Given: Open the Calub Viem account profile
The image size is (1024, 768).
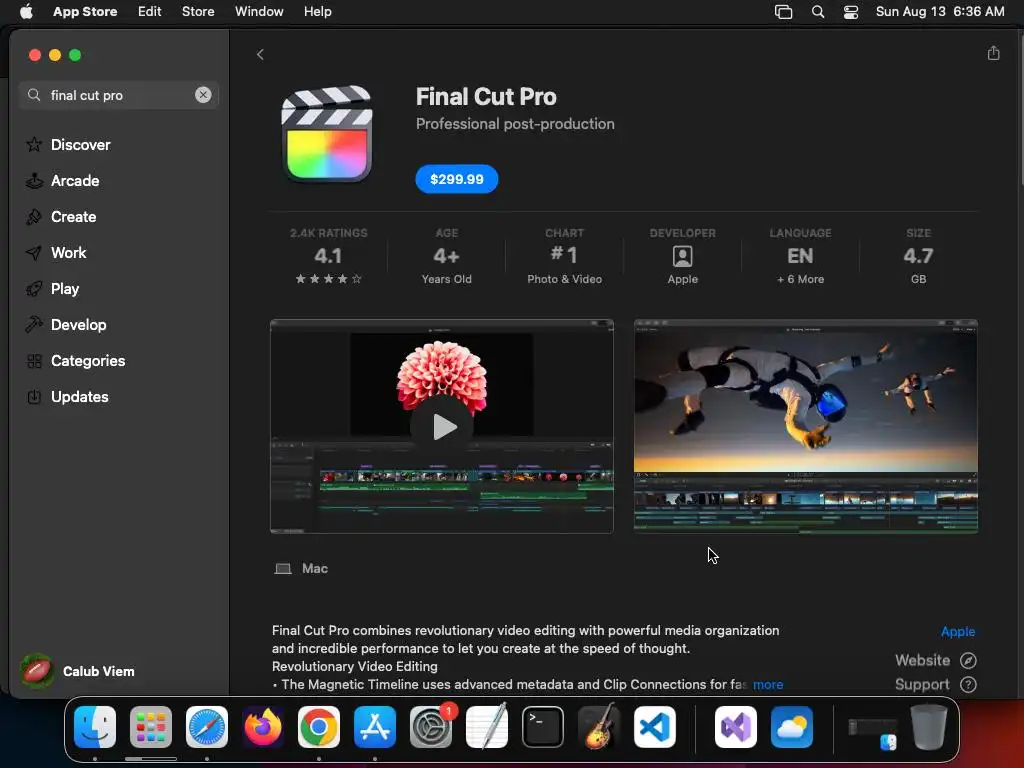Looking at the screenshot, I should pyautogui.click(x=77, y=671).
